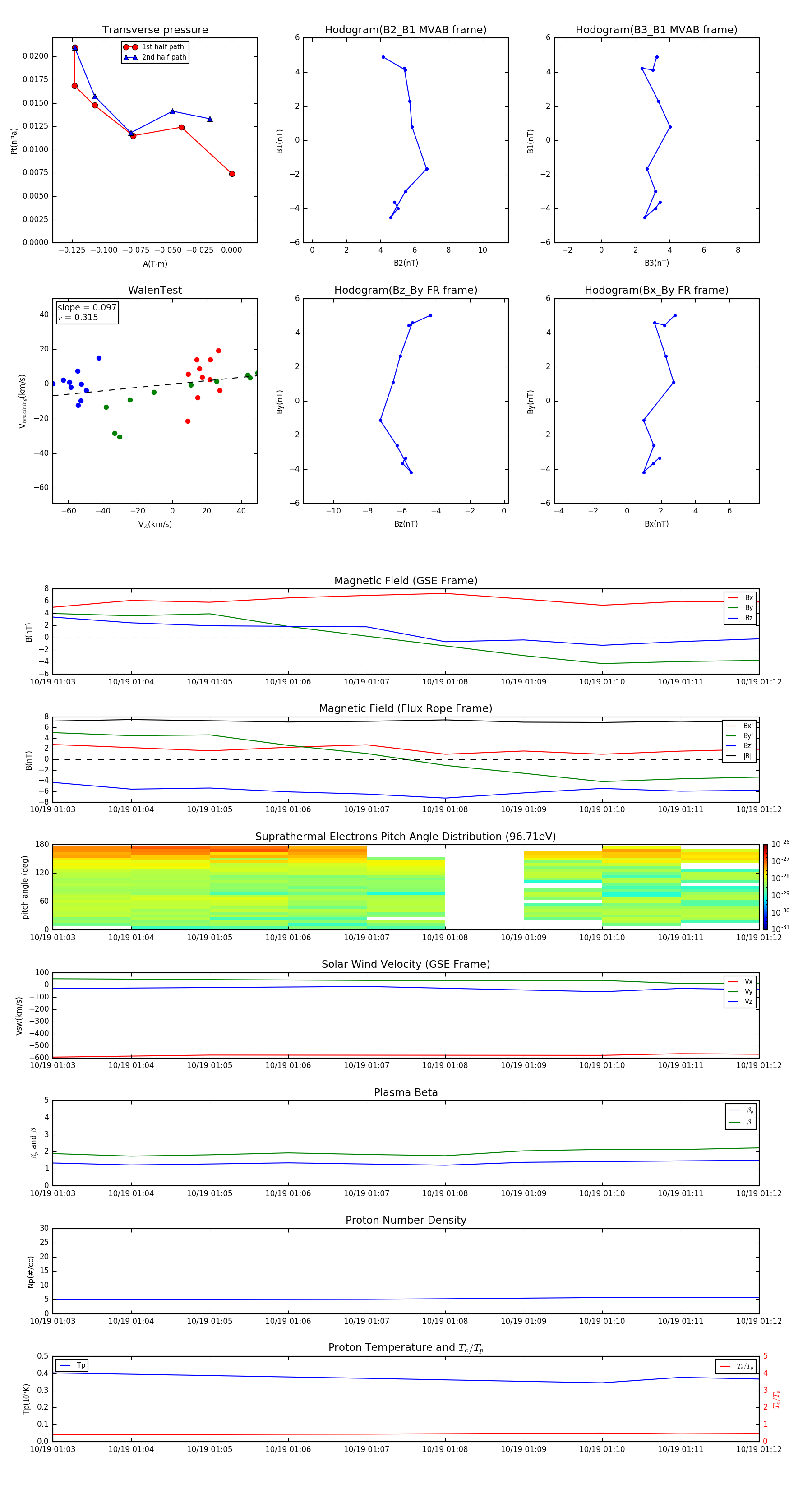The width and height of the screenshot is (812, 1489).
Task: Click the 'βp and β' y-axis label
Action: click(33, 1143)
